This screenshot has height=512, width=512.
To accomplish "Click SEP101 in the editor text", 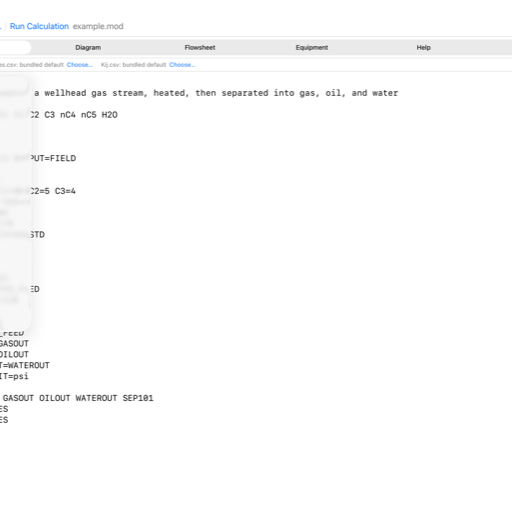I will (138, 398).
